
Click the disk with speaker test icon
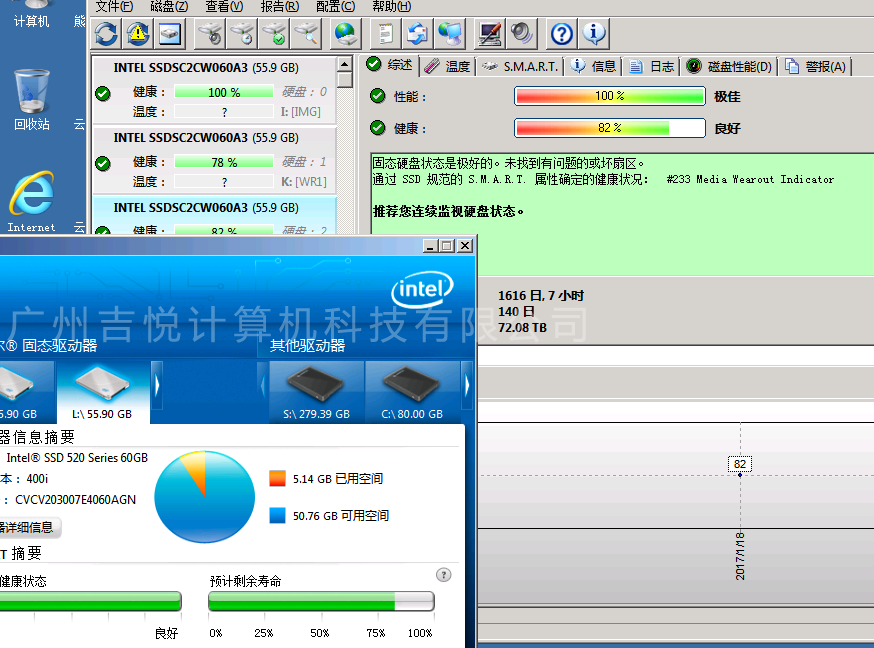click(210, 33)
